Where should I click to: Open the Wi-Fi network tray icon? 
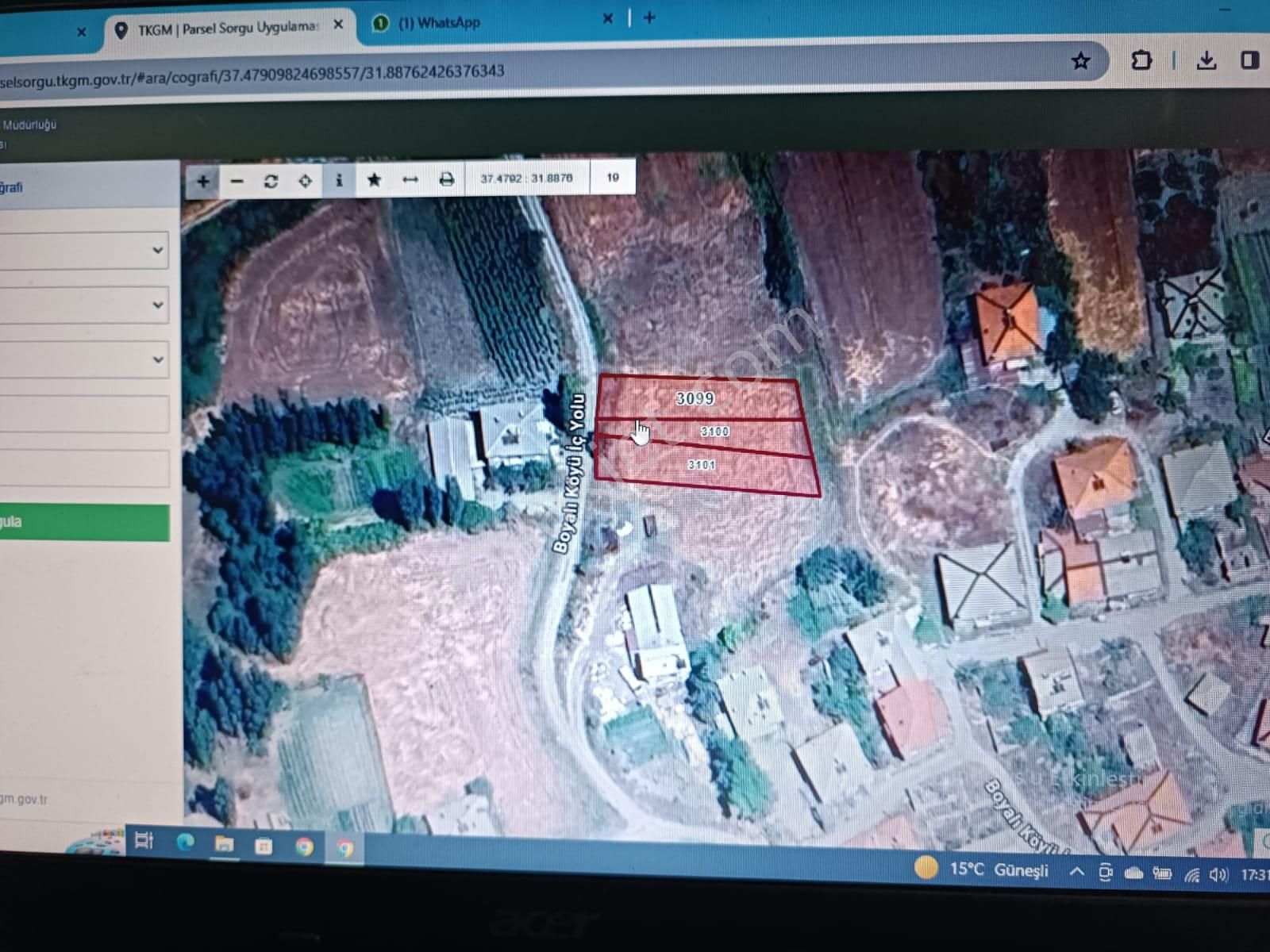pos(1191,875)
